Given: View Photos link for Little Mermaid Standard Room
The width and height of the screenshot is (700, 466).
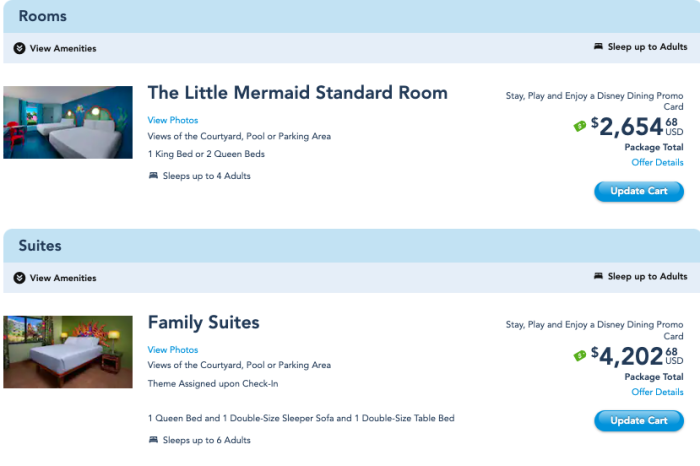Looking at the screenshot, I should click(x=173, y=120).
